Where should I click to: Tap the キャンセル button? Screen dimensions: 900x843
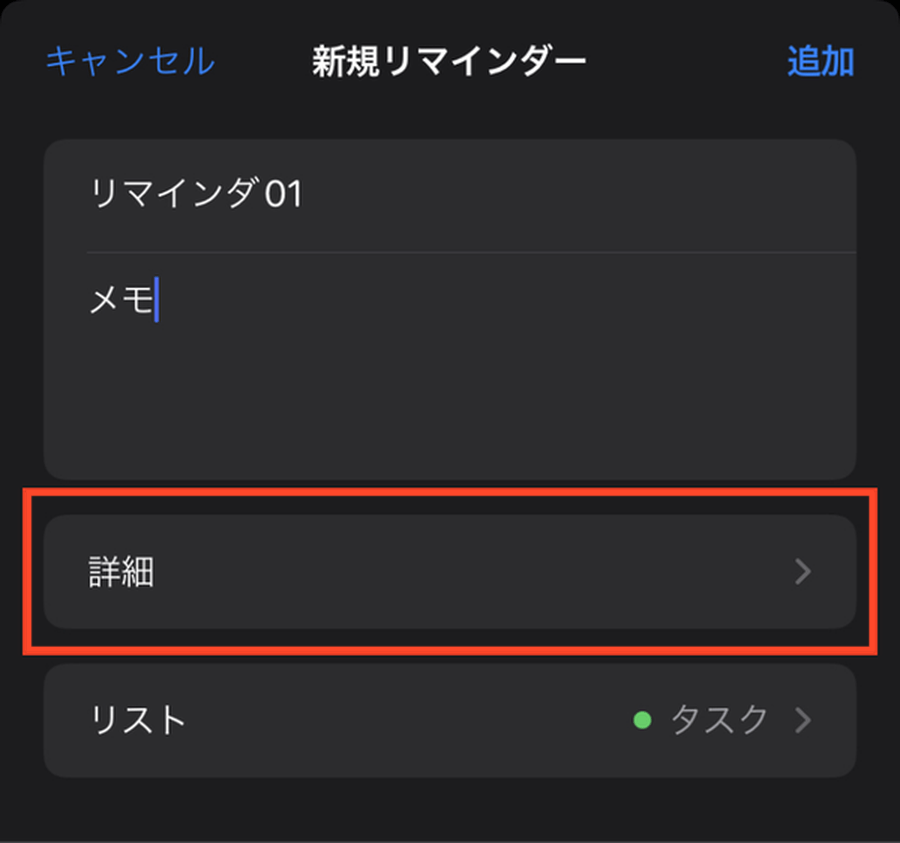(x=130, y=62)
